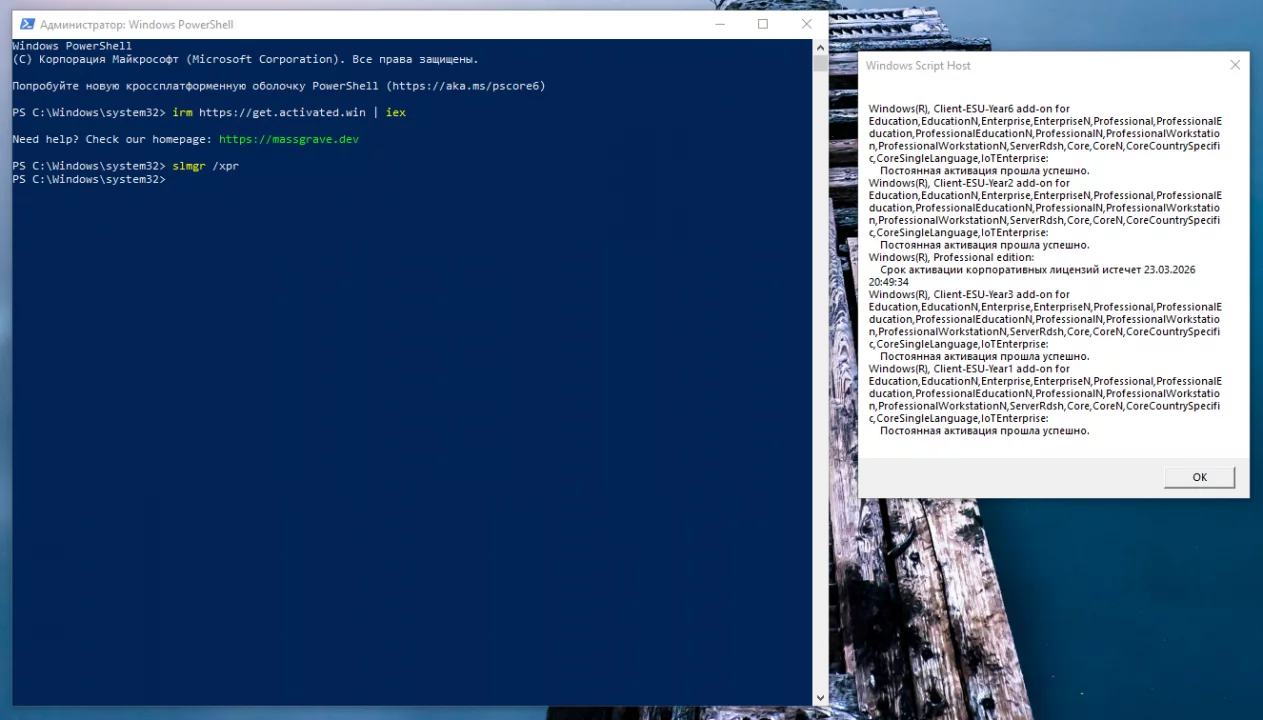
Task: Click 'Windows(R), Professional edition:' line
Action: (951, 257)
